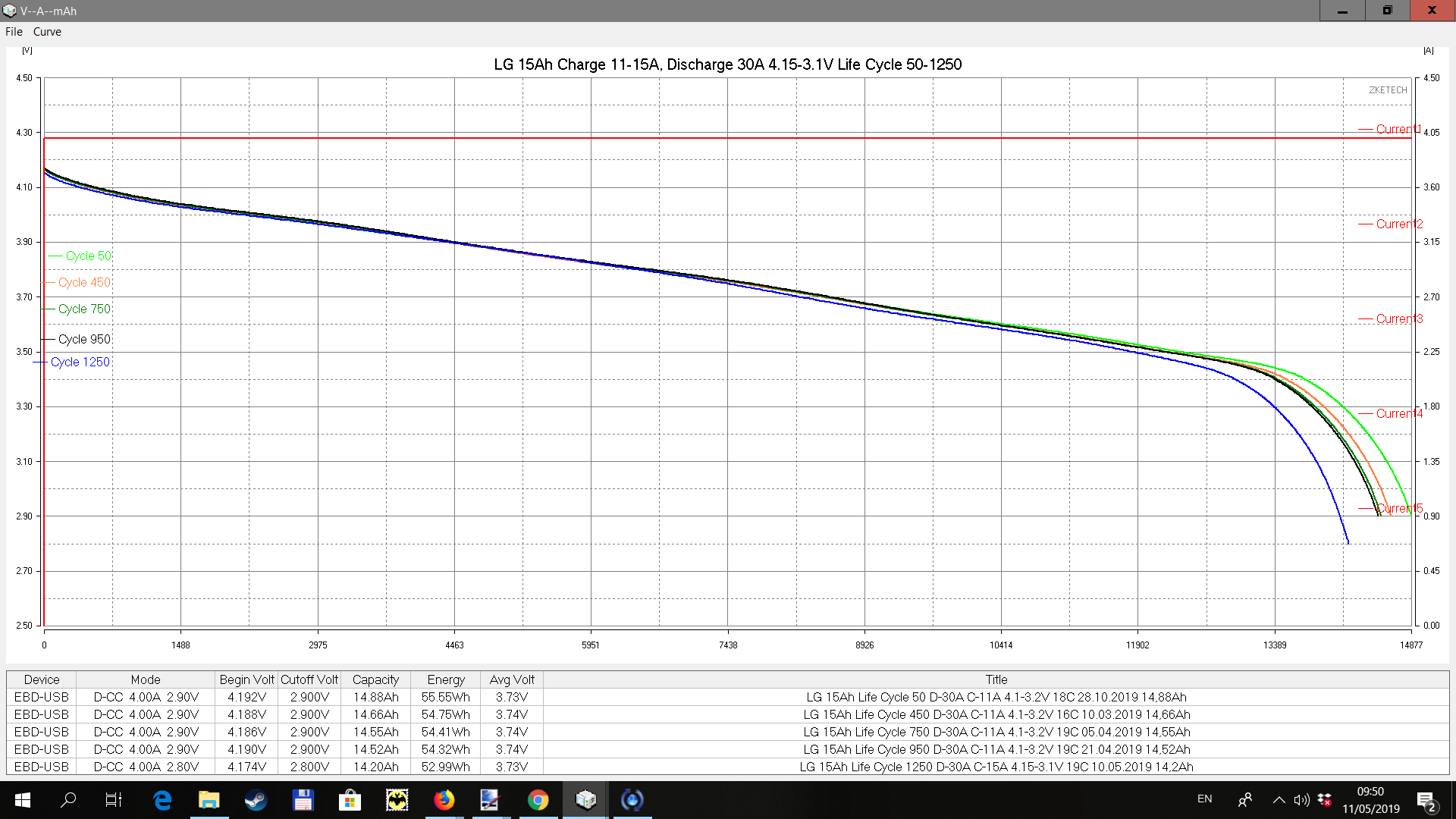The width and height of the screenshot is (1456, 819).
Task: Launch Steam from the taskbar
Action: pyautogui.click(x=256, y=799)
